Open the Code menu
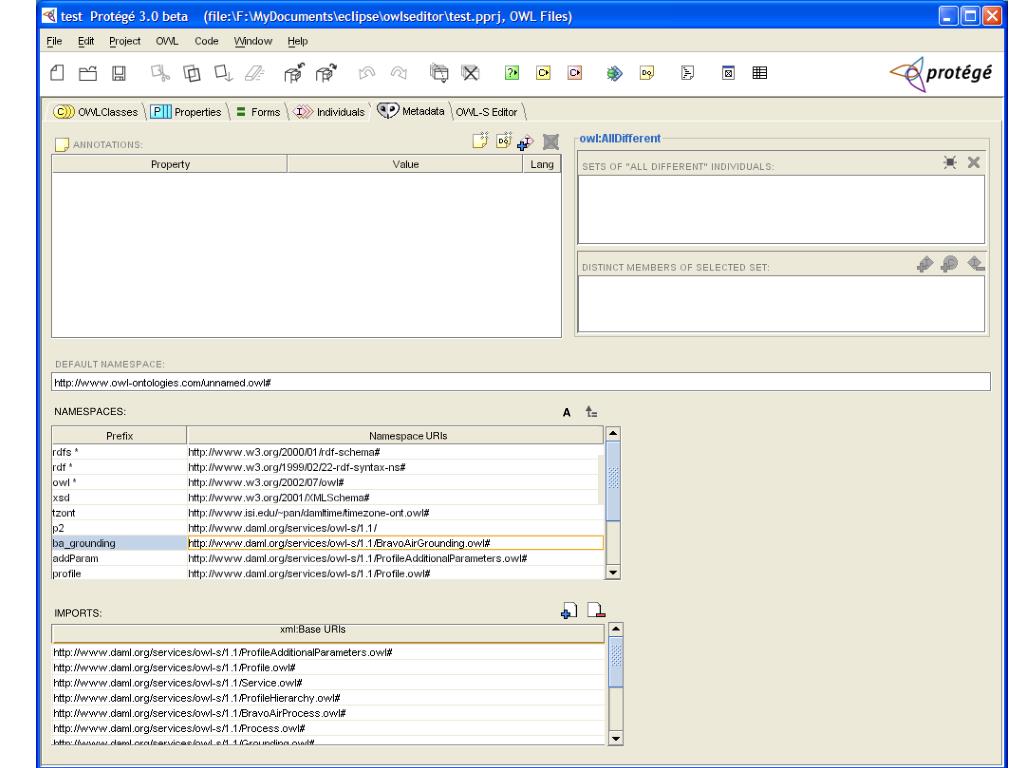The image size is (1024, 768). click(x=206, y=41)
